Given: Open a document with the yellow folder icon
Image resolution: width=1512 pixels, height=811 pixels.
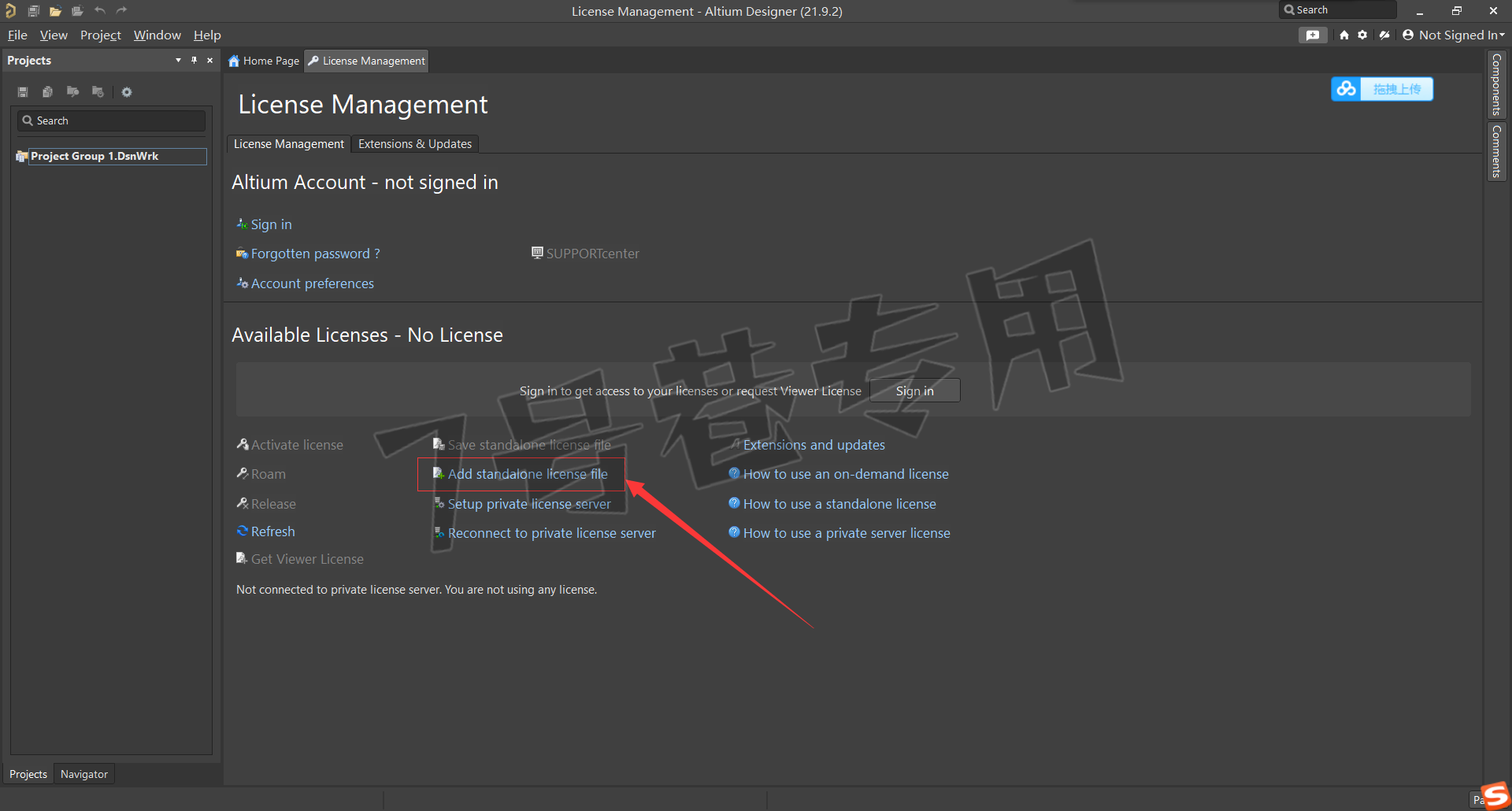Looking at the screenshot, I should click(55, 11).
